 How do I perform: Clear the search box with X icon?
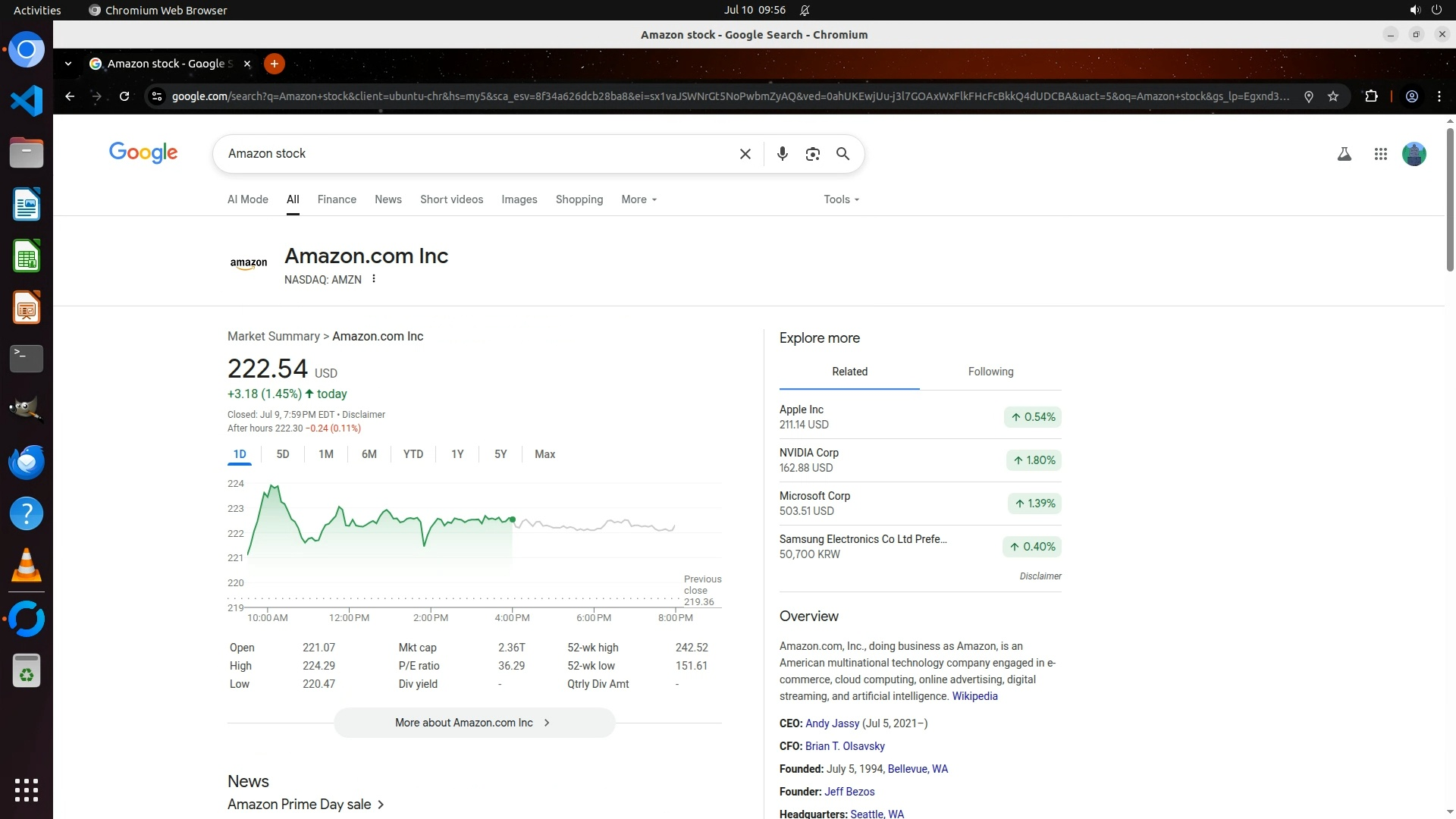click(x=745, y=154)
